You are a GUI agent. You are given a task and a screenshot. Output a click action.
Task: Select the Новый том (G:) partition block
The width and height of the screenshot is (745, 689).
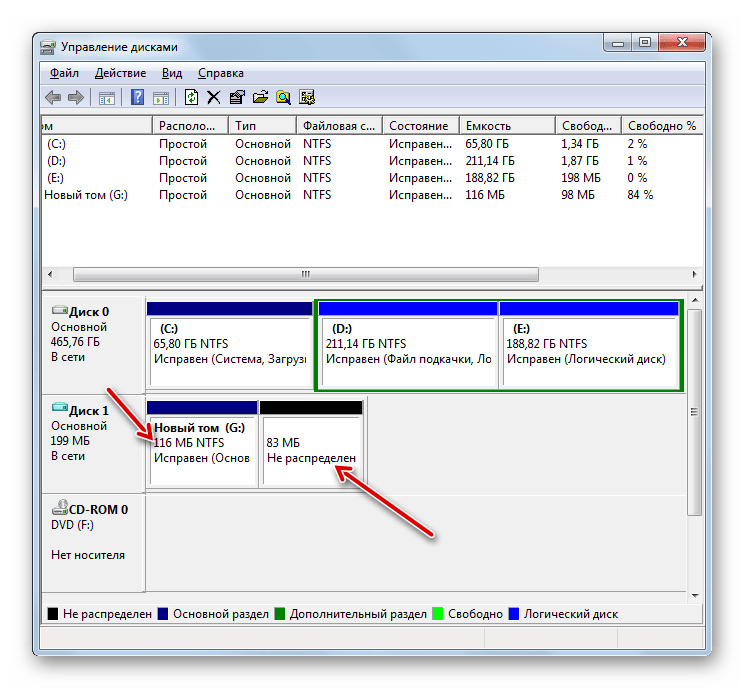(202, 444)
